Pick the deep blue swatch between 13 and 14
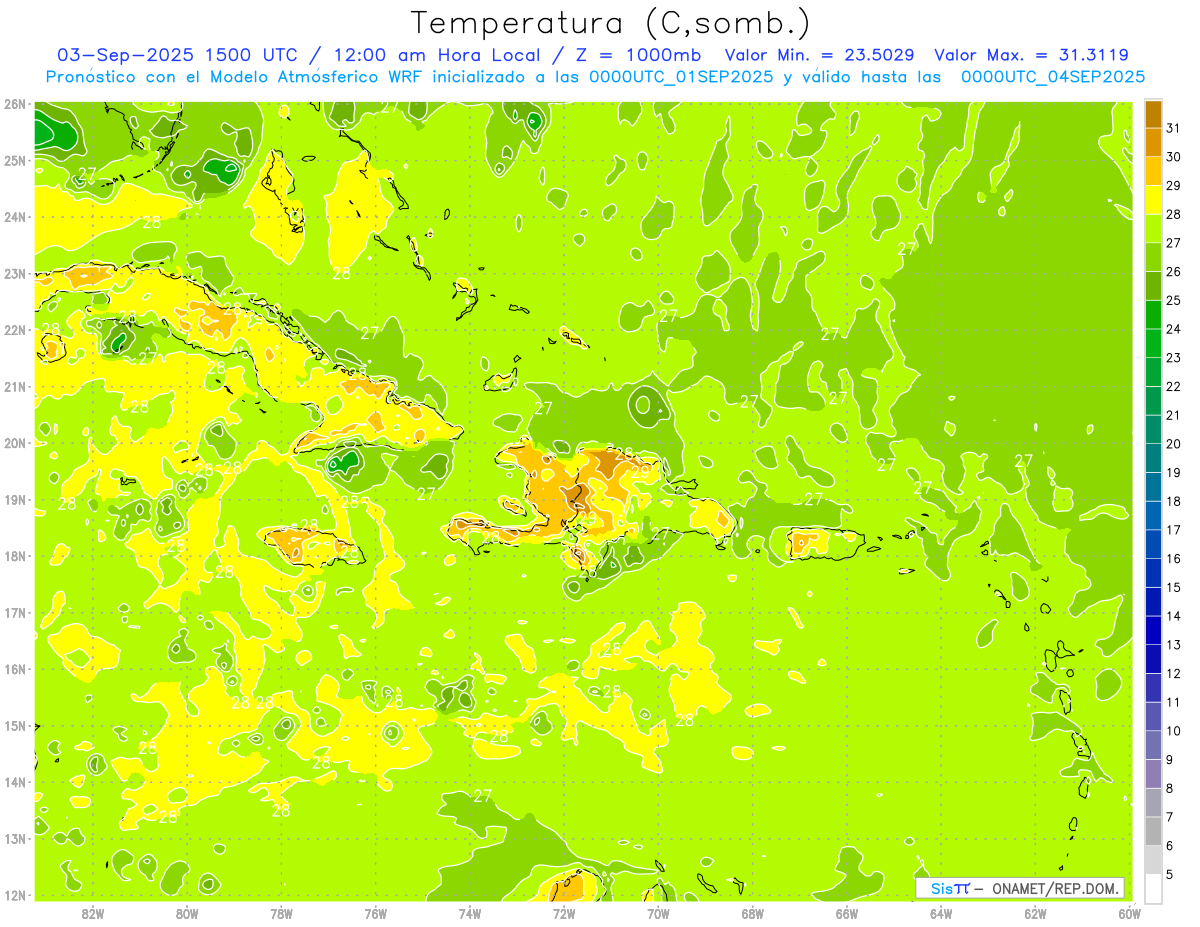 1153,630
